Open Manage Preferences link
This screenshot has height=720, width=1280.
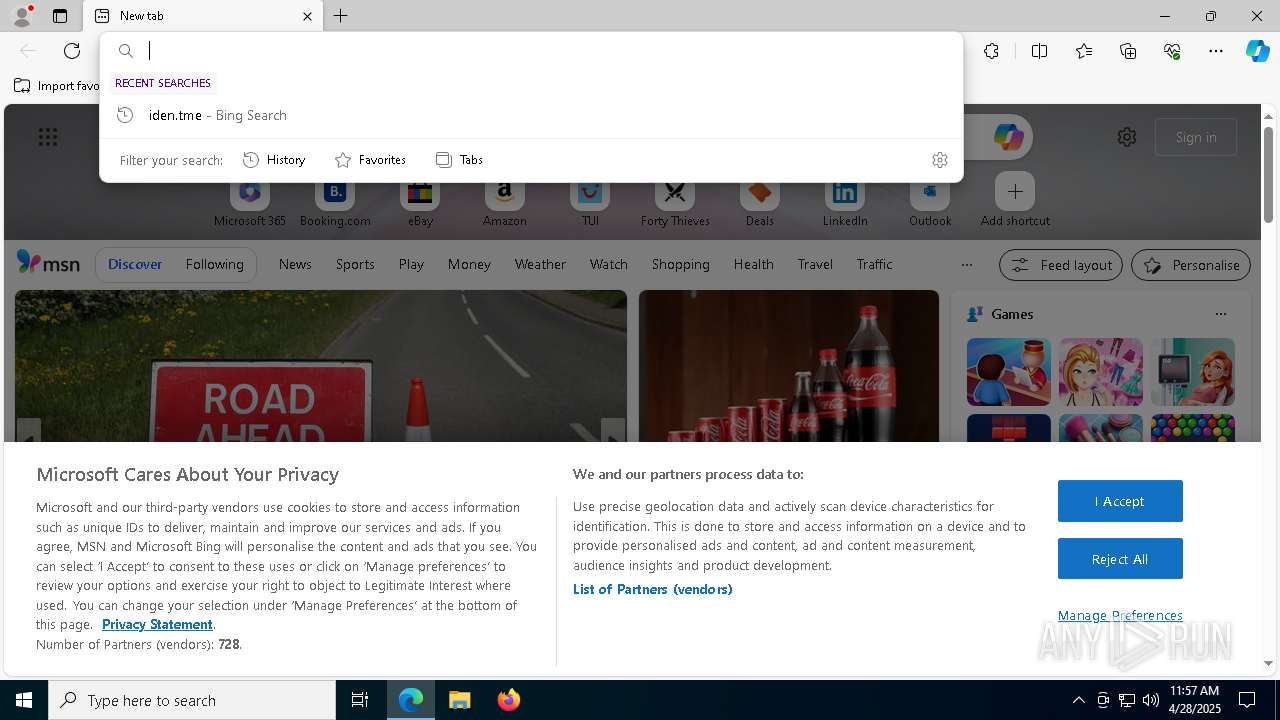(x=1120, y=615)
